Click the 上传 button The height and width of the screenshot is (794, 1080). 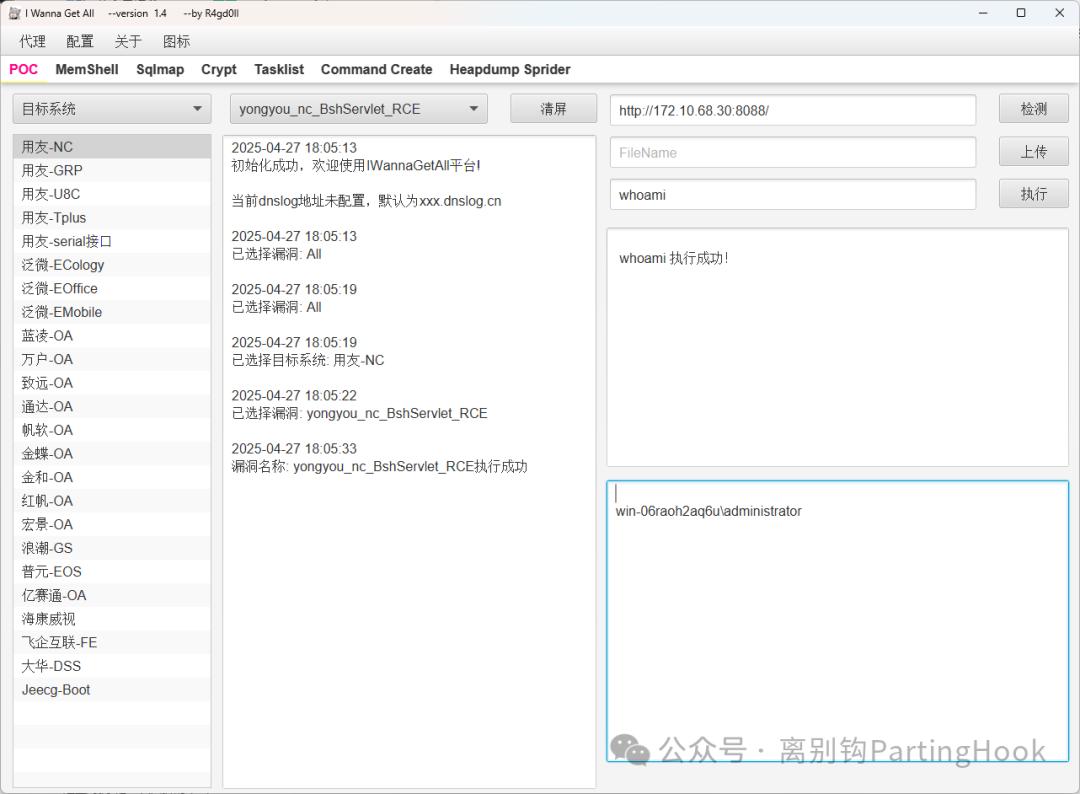point(1034,152)
